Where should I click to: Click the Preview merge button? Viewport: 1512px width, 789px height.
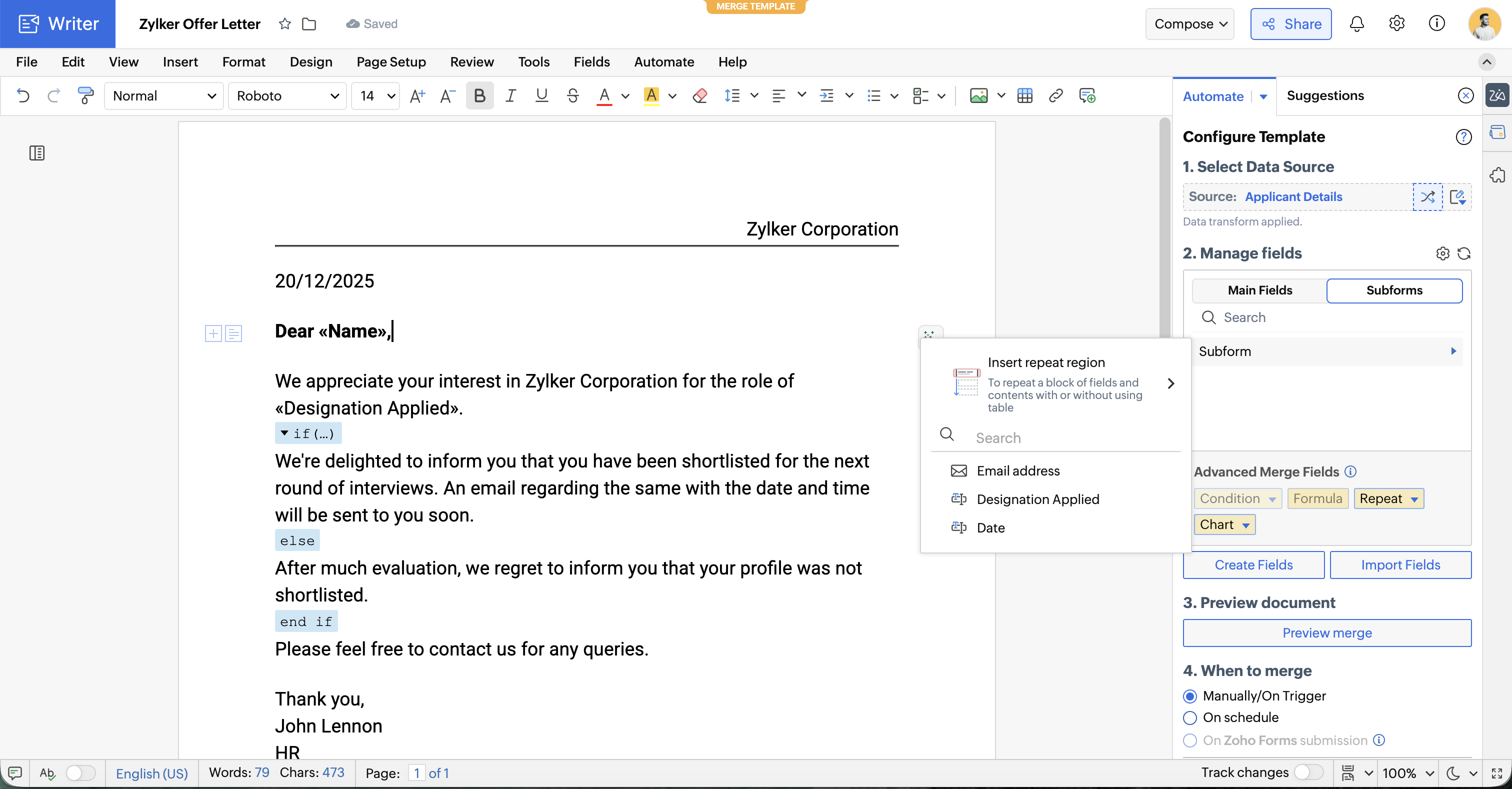point(1326,633)
